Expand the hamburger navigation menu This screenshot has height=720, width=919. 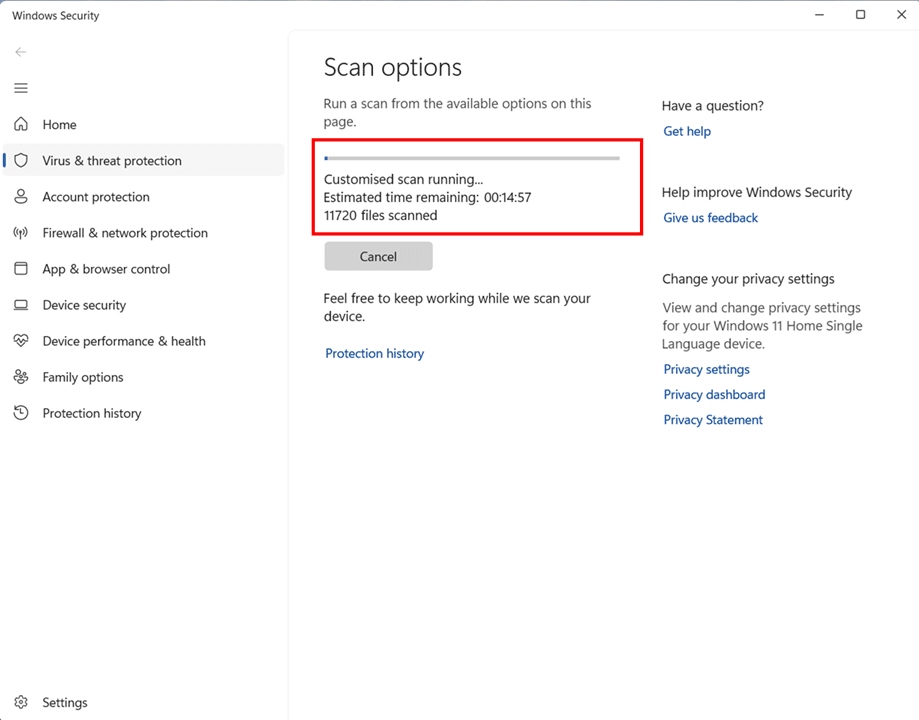coord(21,88)
